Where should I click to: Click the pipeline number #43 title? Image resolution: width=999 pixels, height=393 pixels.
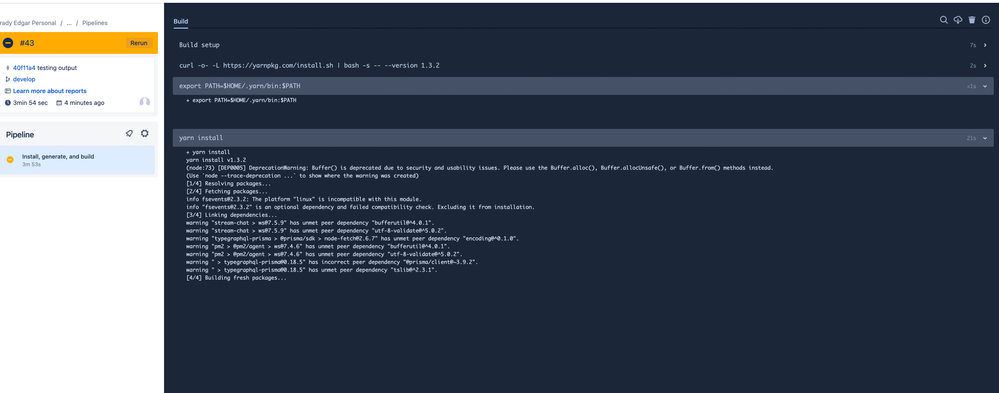27,43
